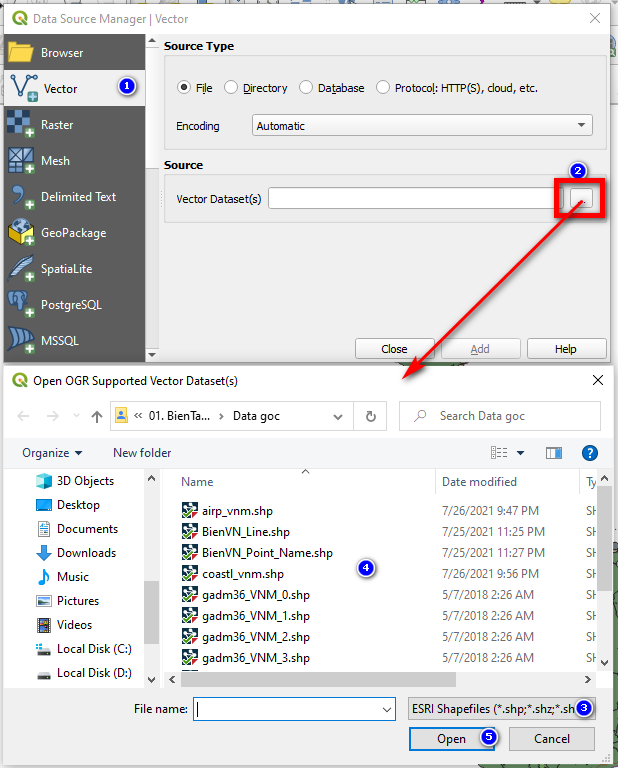The width and height of the screenshot is (618, 768).
Task: Open the GeoPackage source tab
Action: [74, 233]
